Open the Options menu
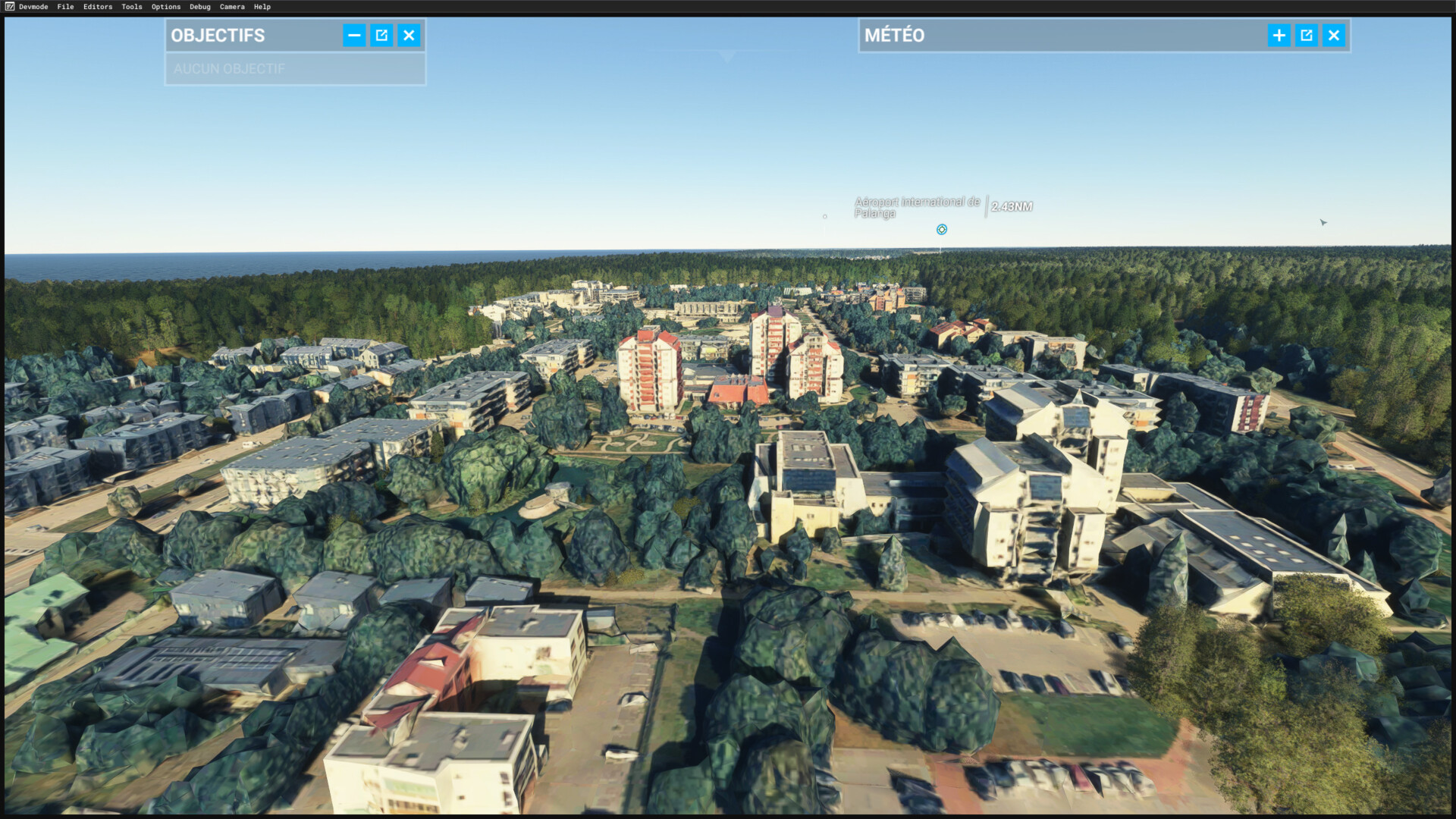The image size is (1456, 819). pos(166,7)
